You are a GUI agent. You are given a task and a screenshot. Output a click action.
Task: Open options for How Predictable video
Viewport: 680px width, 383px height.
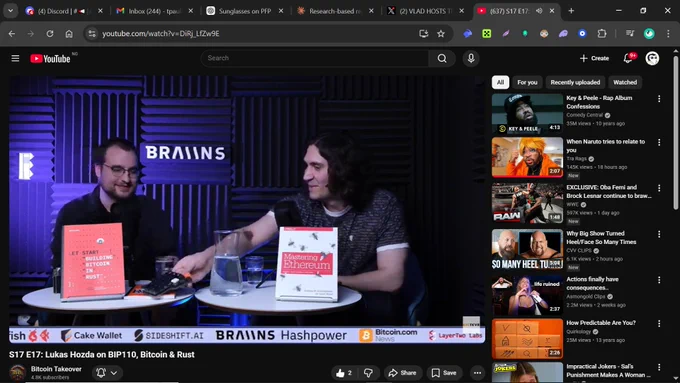(659, 324)
